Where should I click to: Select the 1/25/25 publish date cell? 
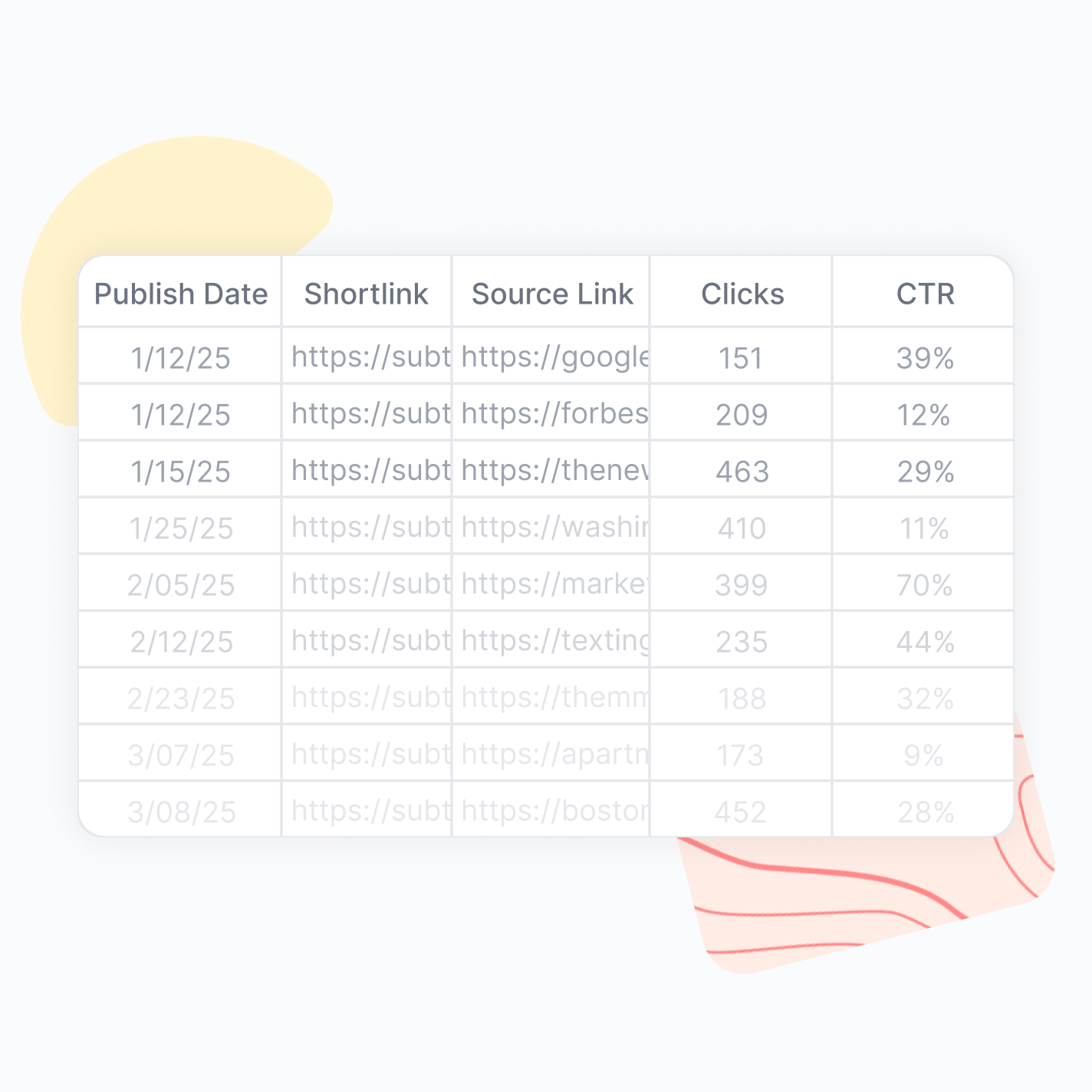coord(181,528)
